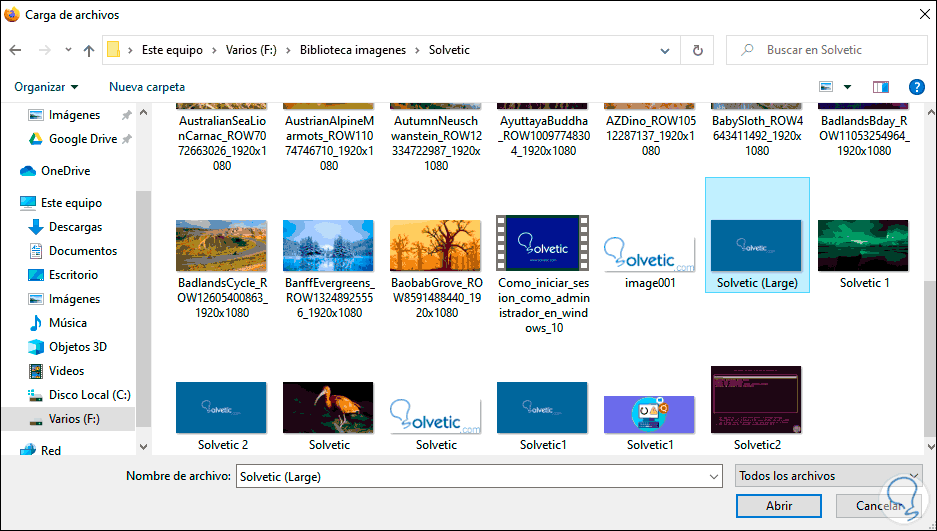Select the Solvetic ibis bird thumbnail
The image size is (937, 531).
329,407
